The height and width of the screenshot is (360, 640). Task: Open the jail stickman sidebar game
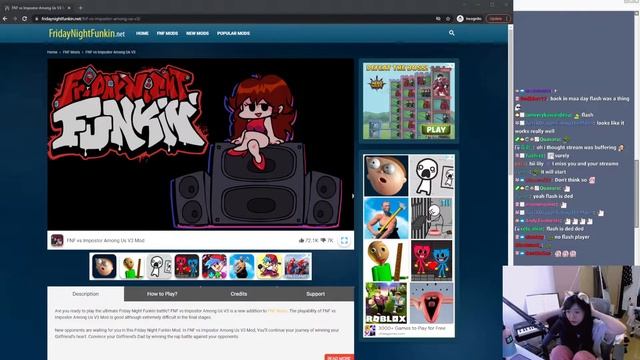pos(432,218)
